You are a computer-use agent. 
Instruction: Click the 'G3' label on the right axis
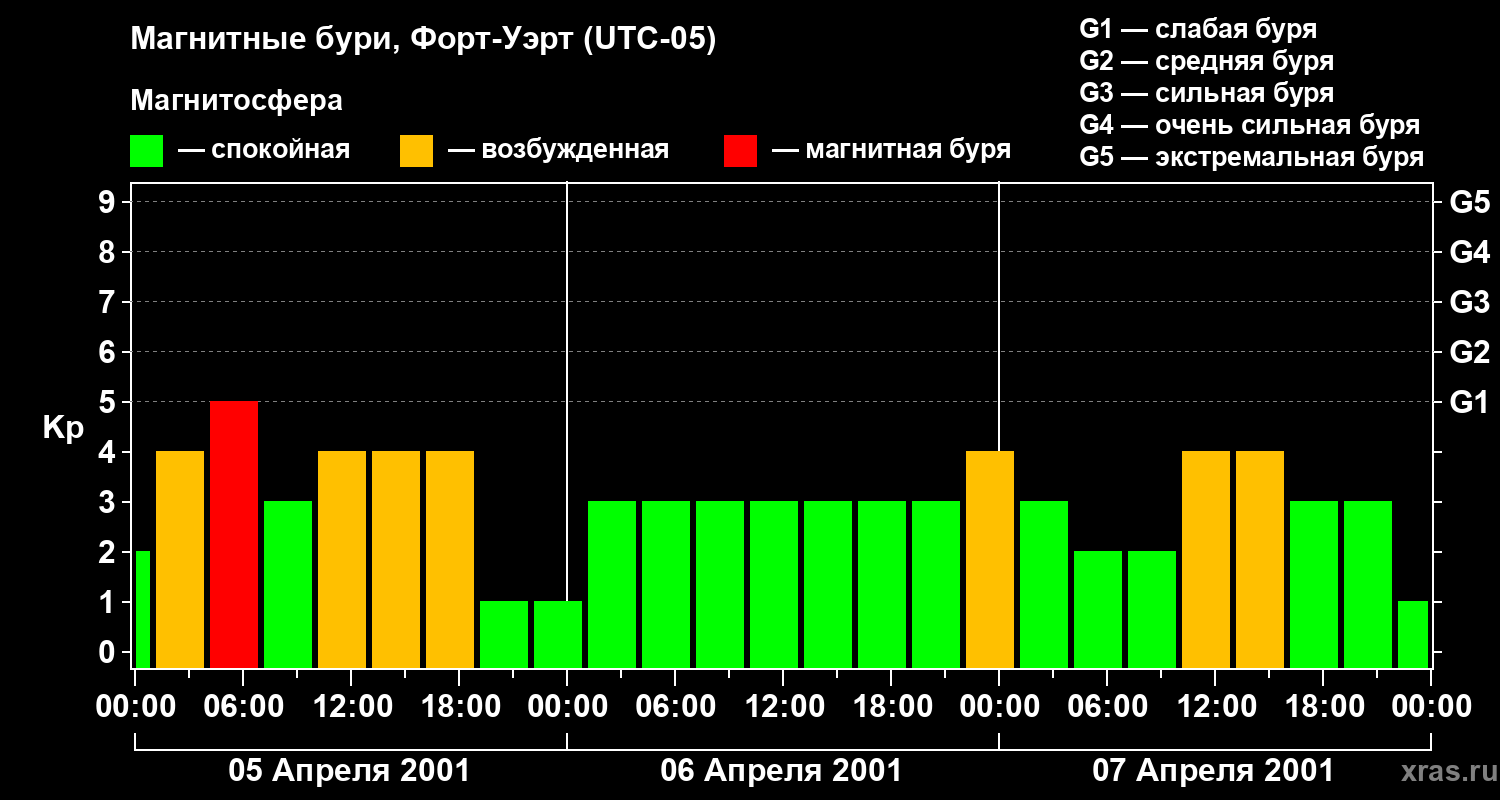click(x=1469, y=302)
